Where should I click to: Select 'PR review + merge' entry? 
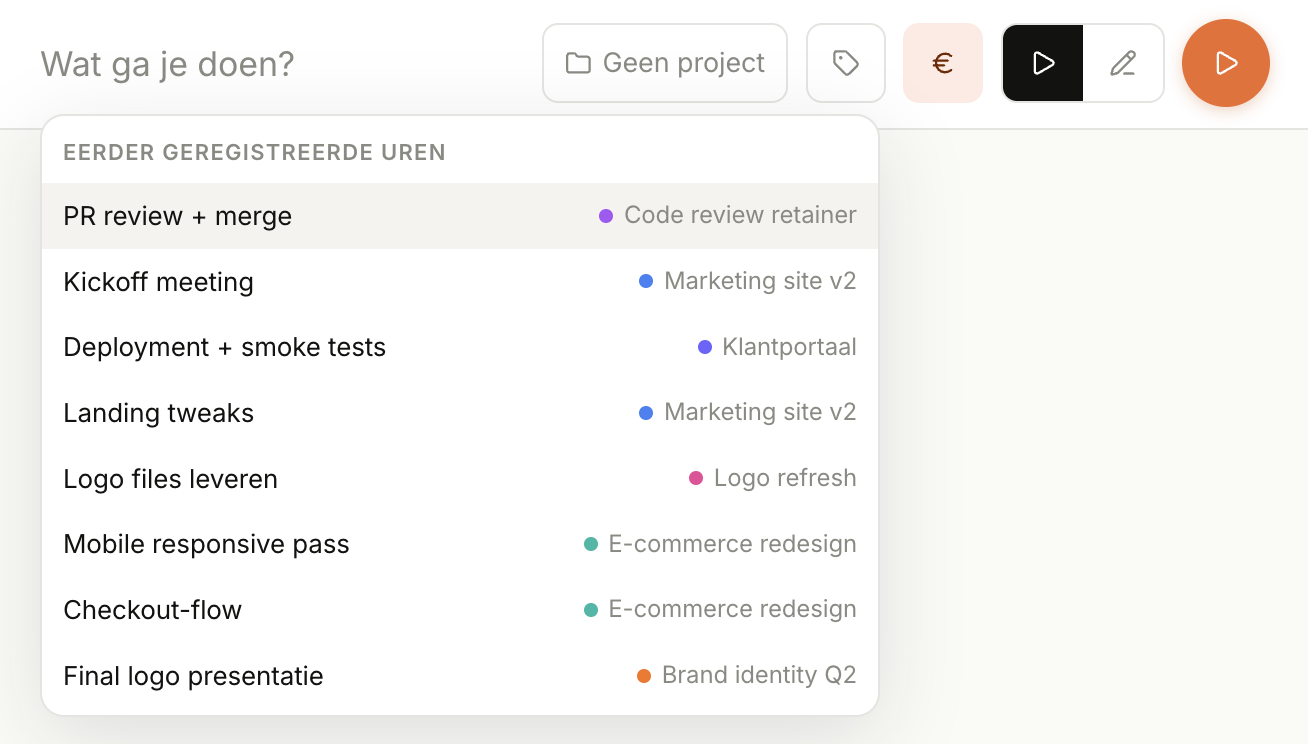[x=178, y=216]
